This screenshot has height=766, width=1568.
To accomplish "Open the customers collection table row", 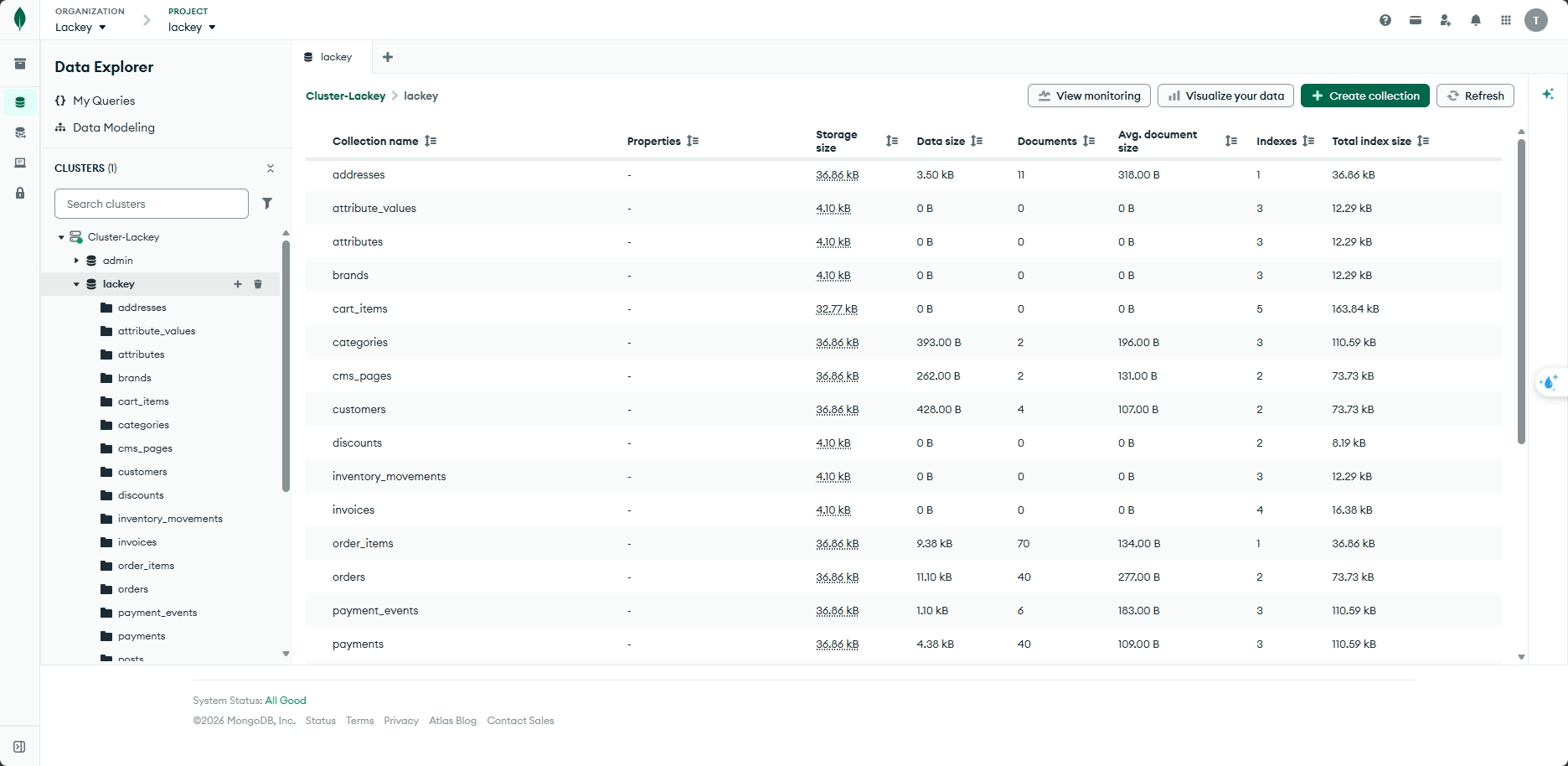I will click(904, 409).
